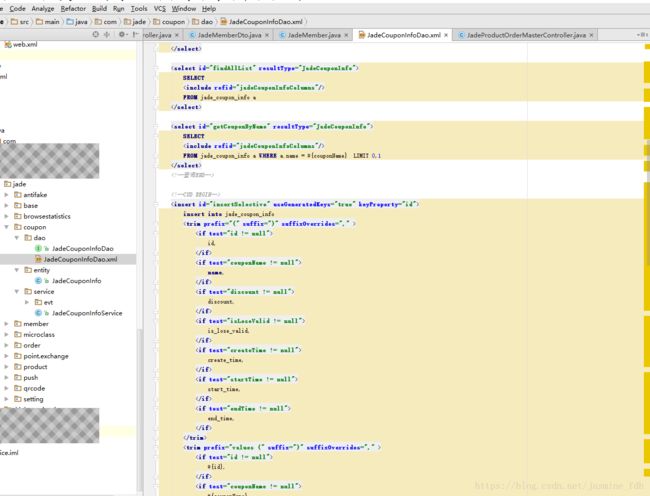Expand the base package
This screenshot has height=496, width=650.
6,206
